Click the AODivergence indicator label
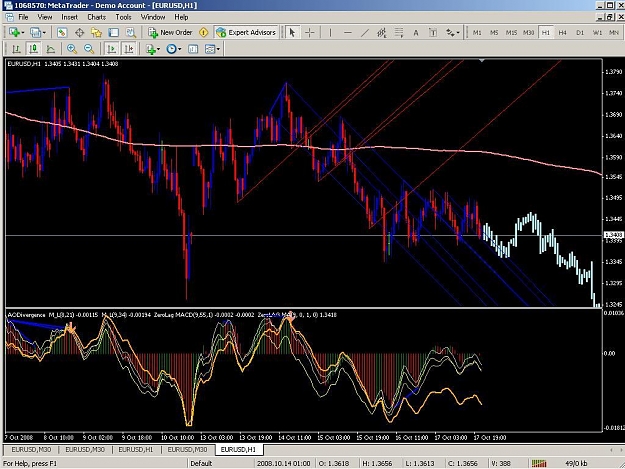This screenshot has height=469, width=625. [x=27, y=315]
